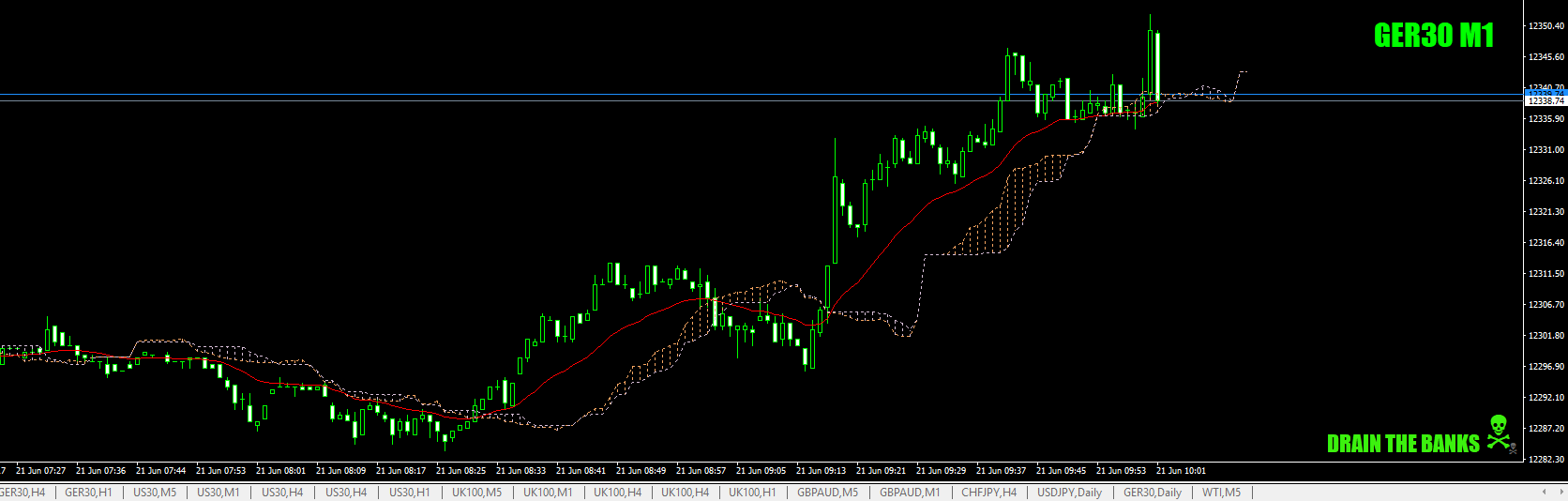
Task: Click the 12350.40 price scale value
Action: tap(1546, 26)
